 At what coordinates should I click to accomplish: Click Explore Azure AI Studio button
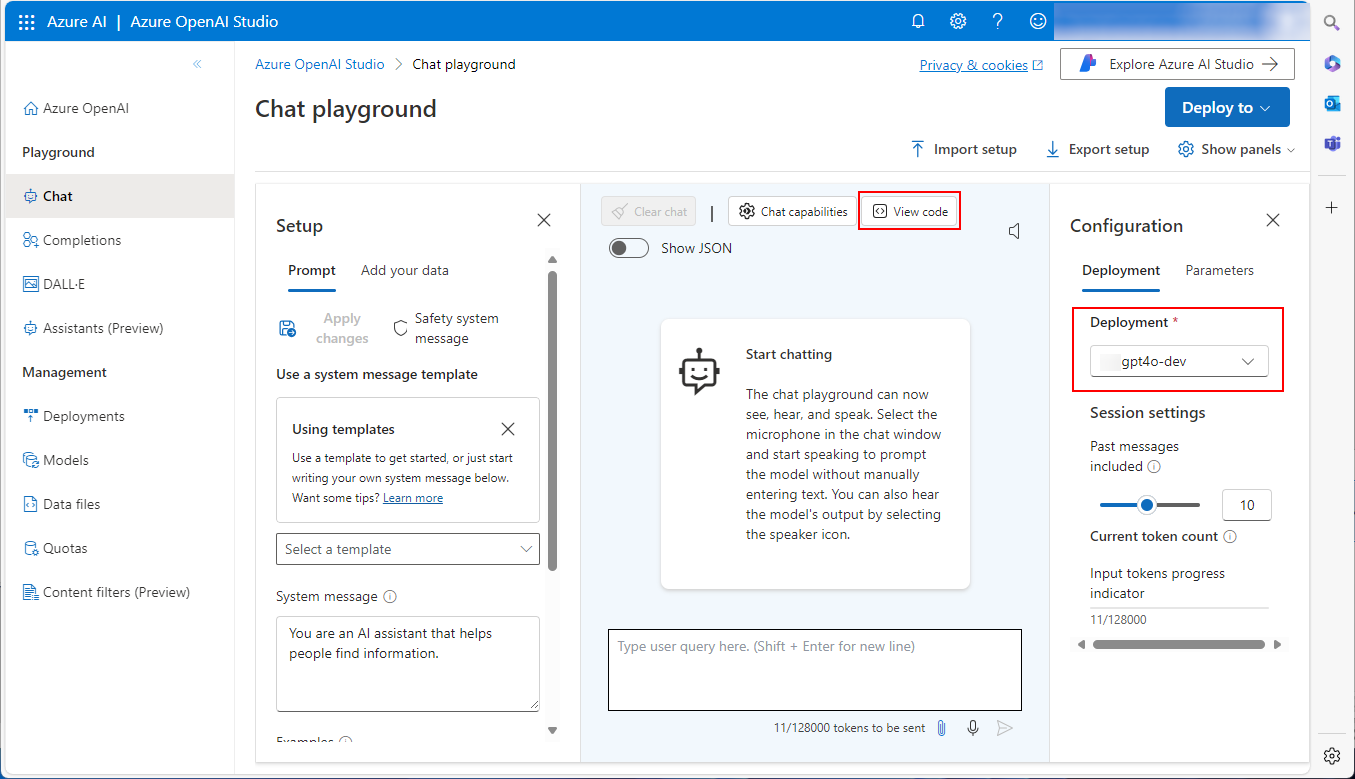coord(1177,64)
